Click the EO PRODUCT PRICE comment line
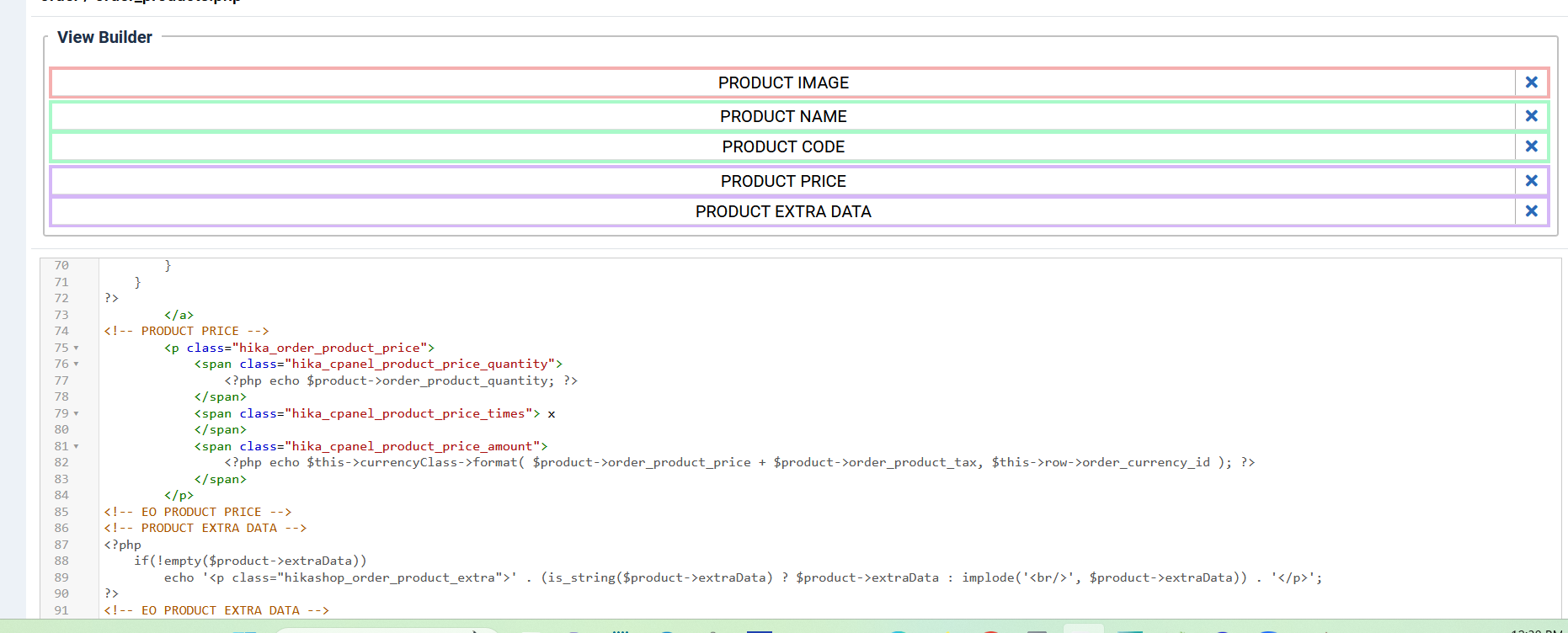The image size is (1568, 633). pos(198,512)
